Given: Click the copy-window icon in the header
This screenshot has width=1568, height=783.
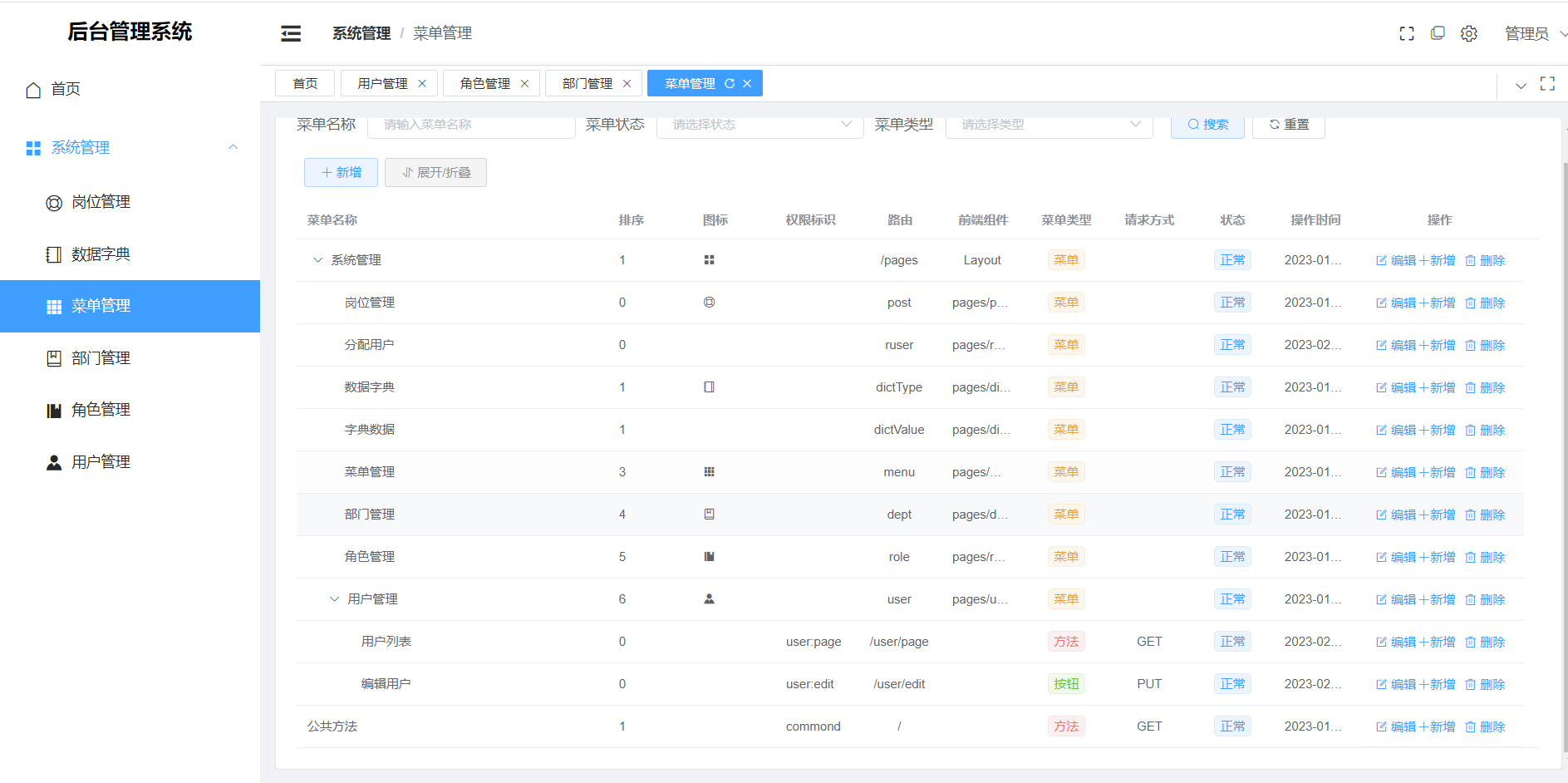Looking at the screenshot, I should [1438, 33].
